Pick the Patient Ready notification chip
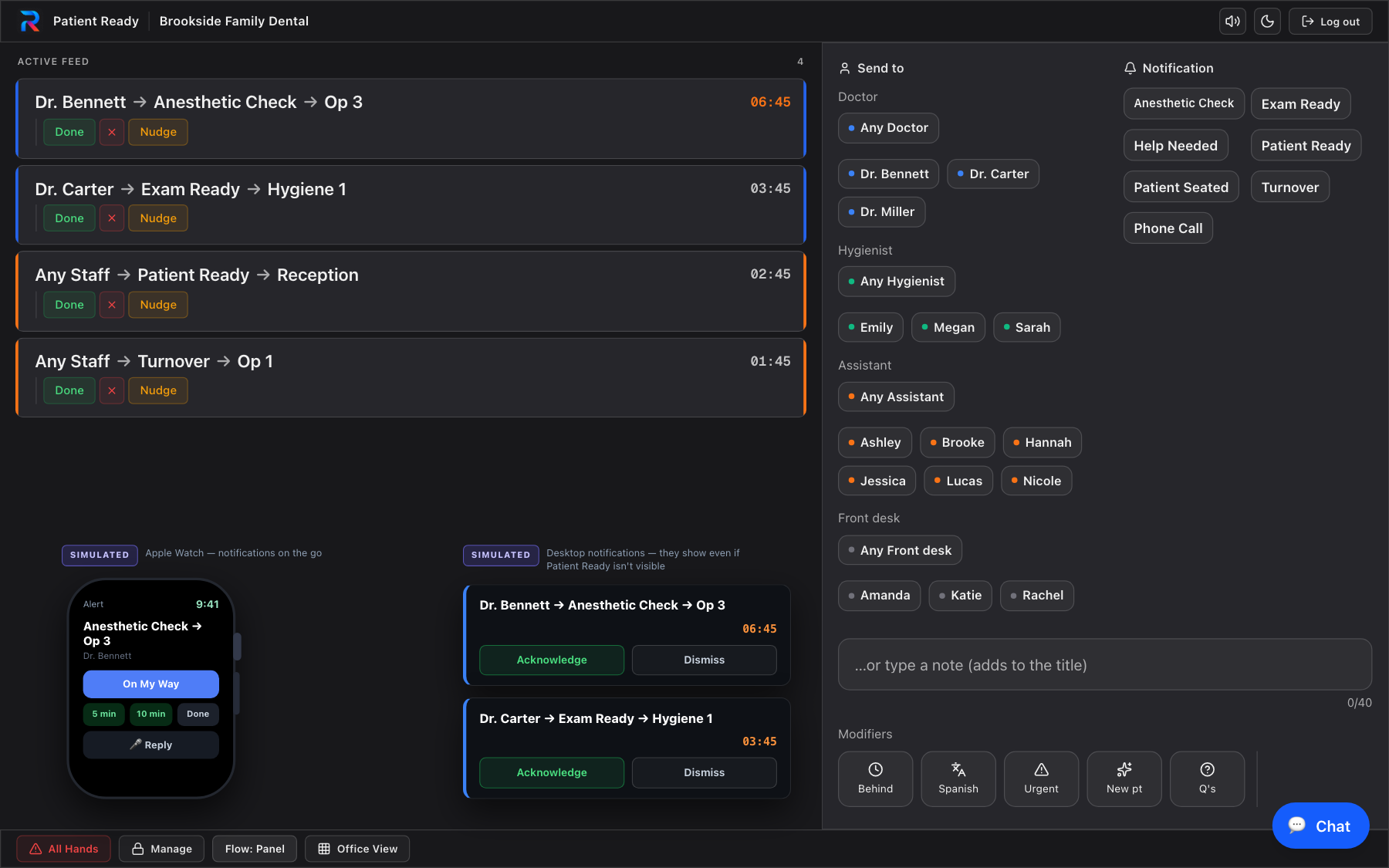 pyautogui.click(x=1306, y=145)
